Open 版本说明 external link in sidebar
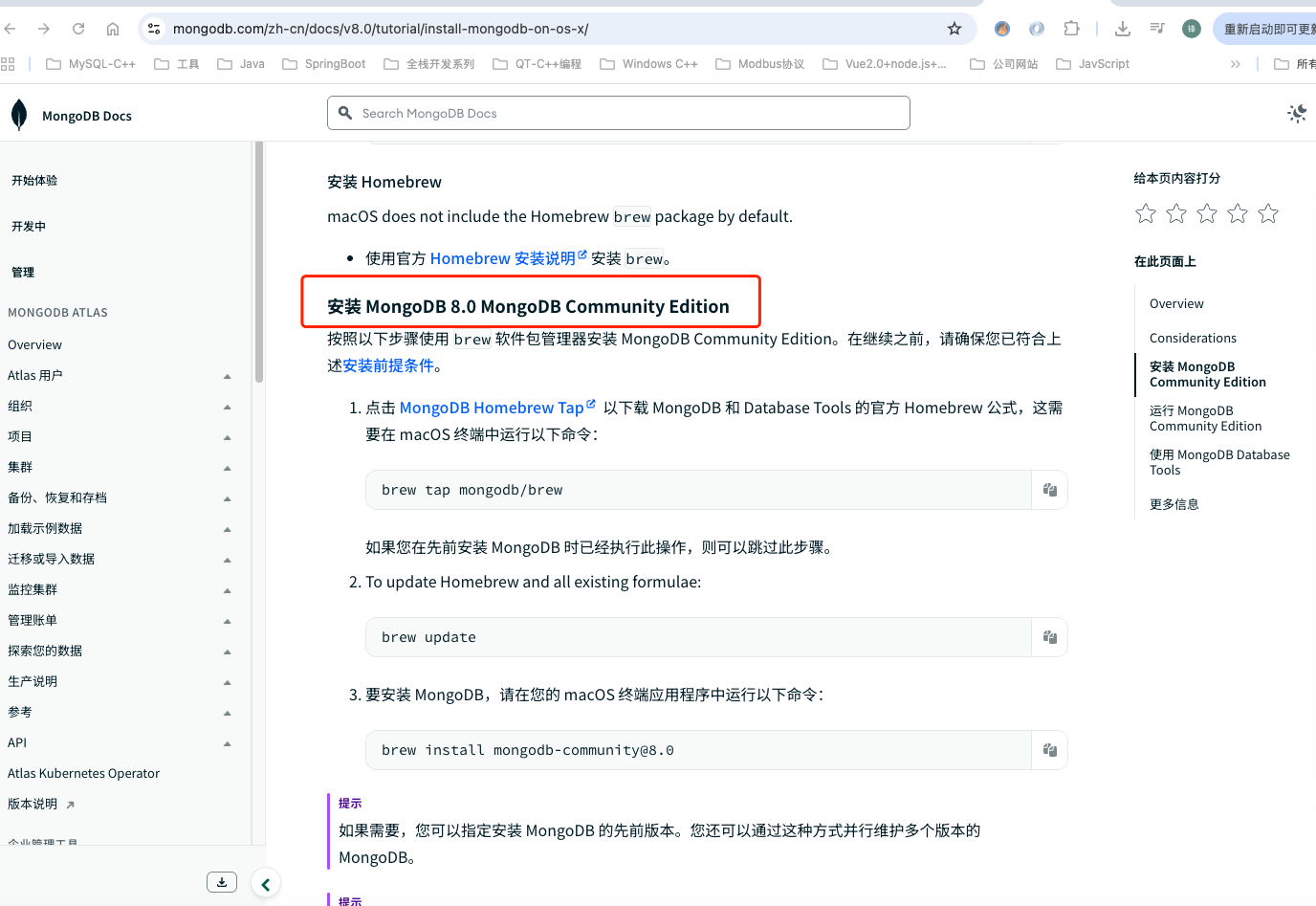 (41, 804)
